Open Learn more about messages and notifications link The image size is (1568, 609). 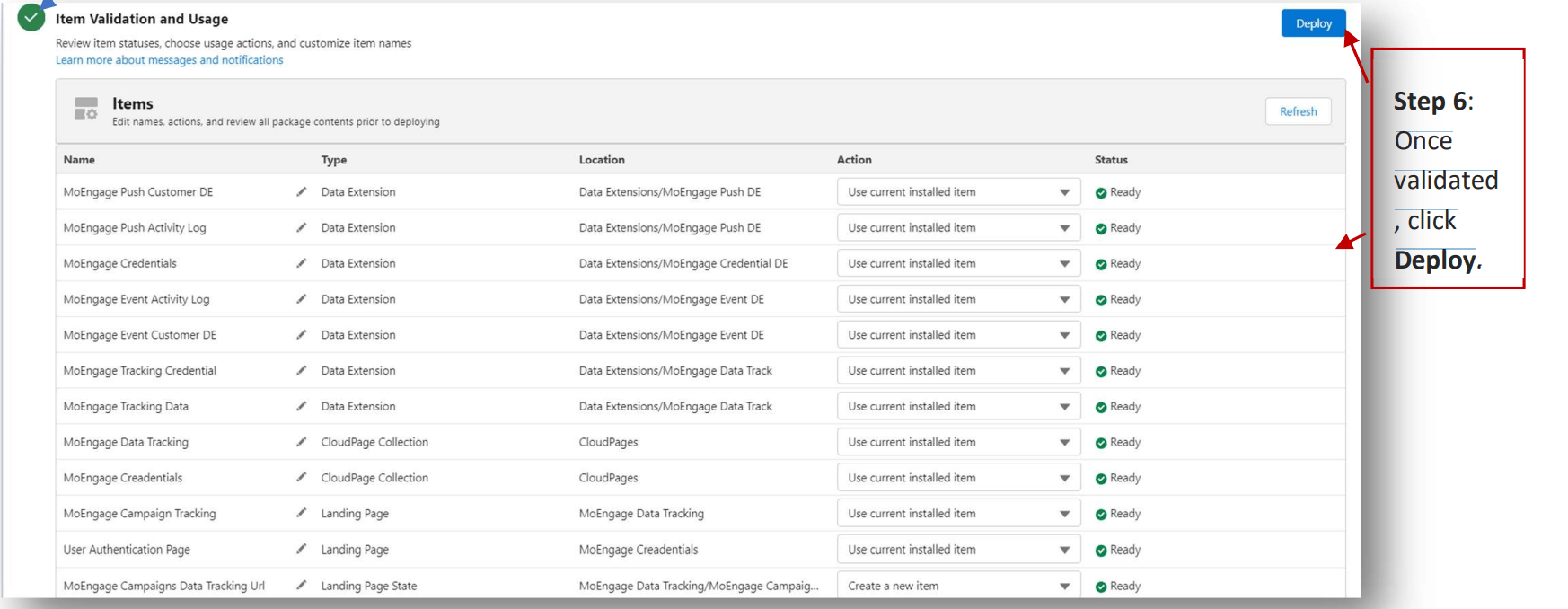click(x=169, y=60)
